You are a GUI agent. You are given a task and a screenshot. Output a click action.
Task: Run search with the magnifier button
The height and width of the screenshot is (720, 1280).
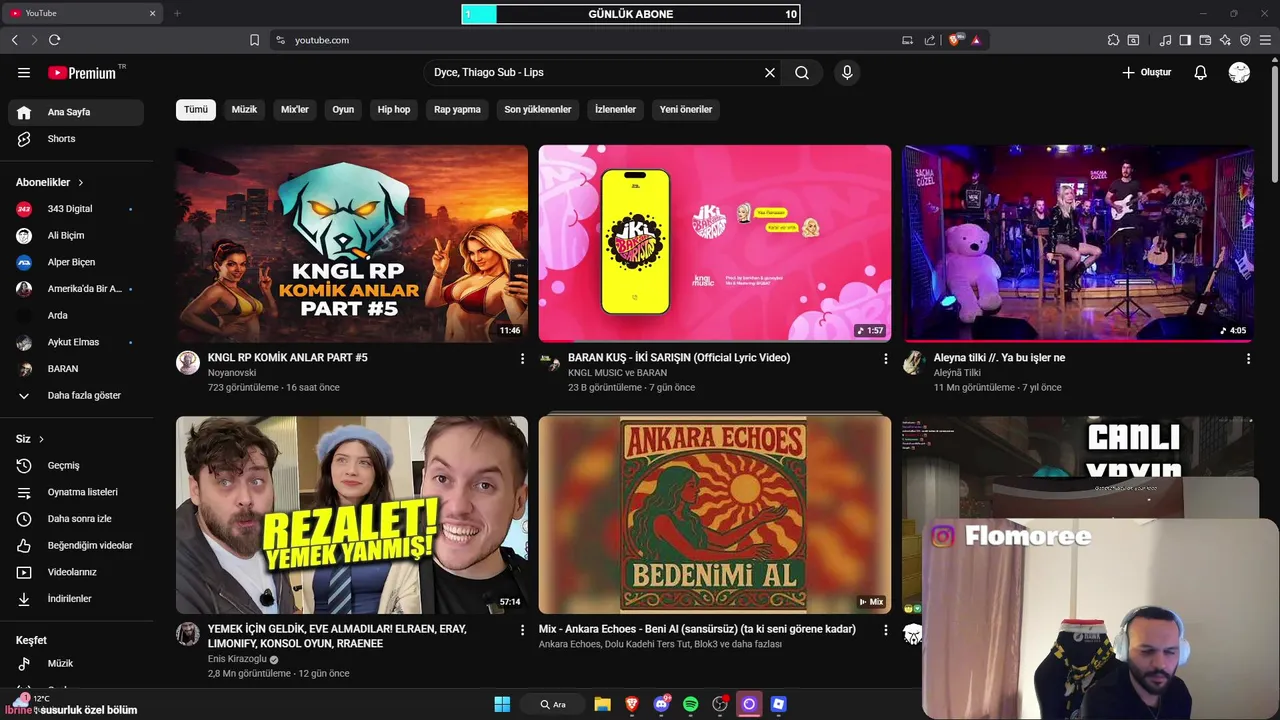pyautogui.click(x=802, y=73)
